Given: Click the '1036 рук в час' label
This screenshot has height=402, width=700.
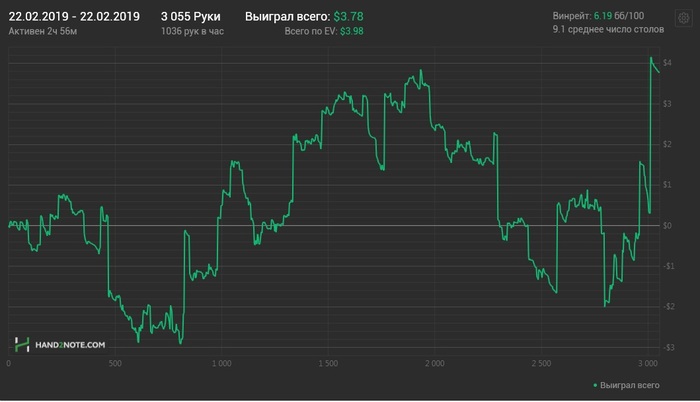Looking at the screenshot, I should point(192,31).
